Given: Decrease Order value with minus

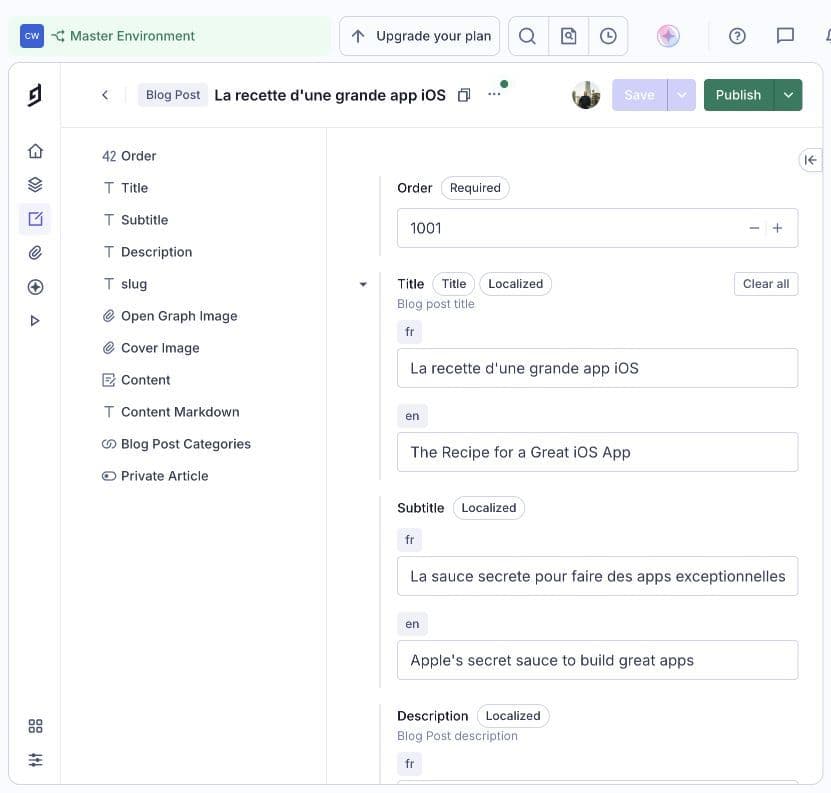Looking at the screenshot, I should (x=754, y=228).
